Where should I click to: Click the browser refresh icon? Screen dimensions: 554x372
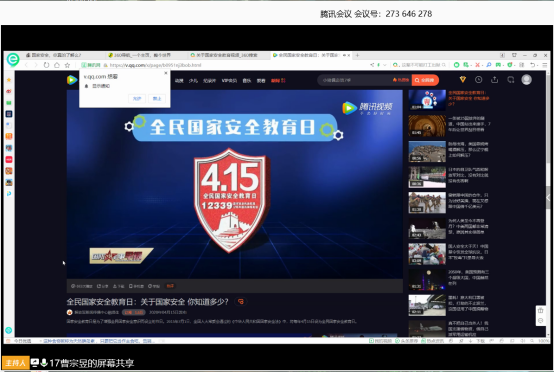point(46,65)
